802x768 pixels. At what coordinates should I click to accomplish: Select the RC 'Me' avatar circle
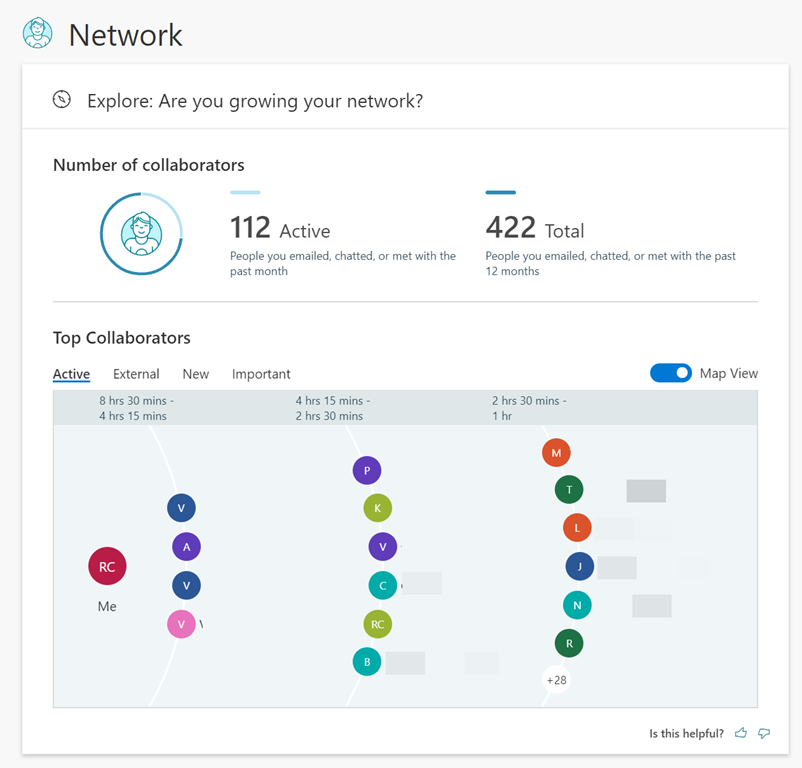107,567
